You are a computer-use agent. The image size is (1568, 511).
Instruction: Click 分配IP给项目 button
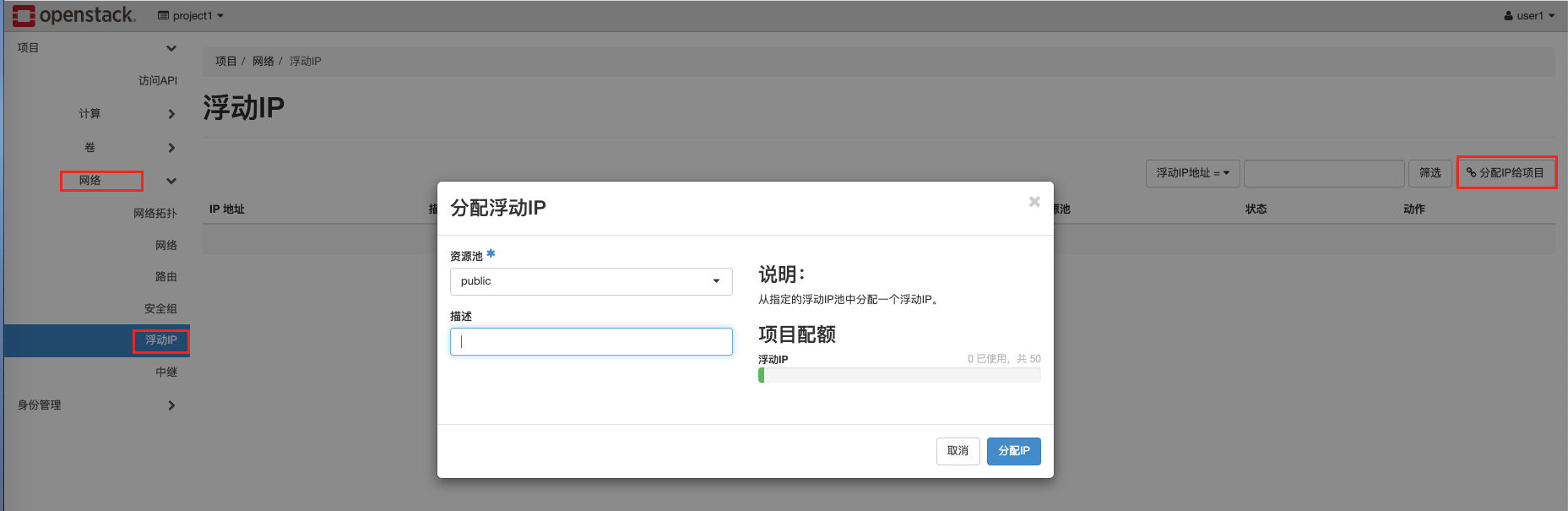pyautogui.click(x=1506, y=173)
